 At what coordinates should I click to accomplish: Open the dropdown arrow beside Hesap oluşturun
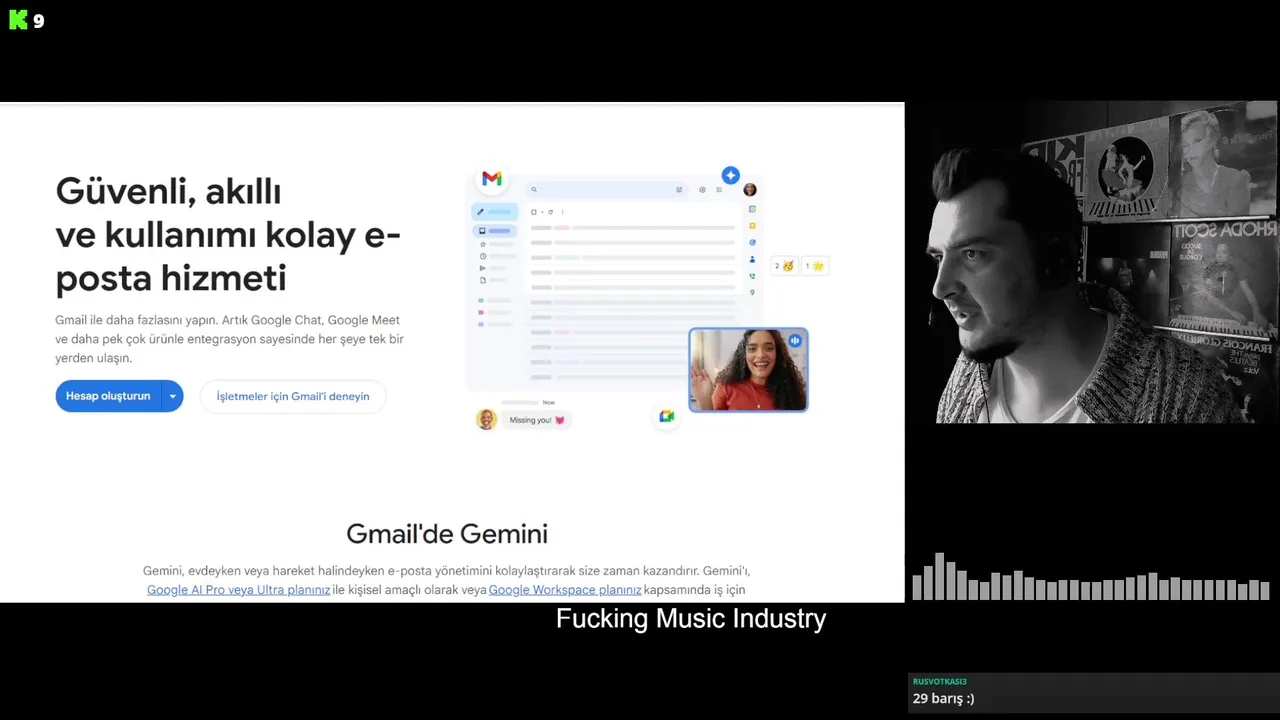pyautogui.click(x=172, y=396)
